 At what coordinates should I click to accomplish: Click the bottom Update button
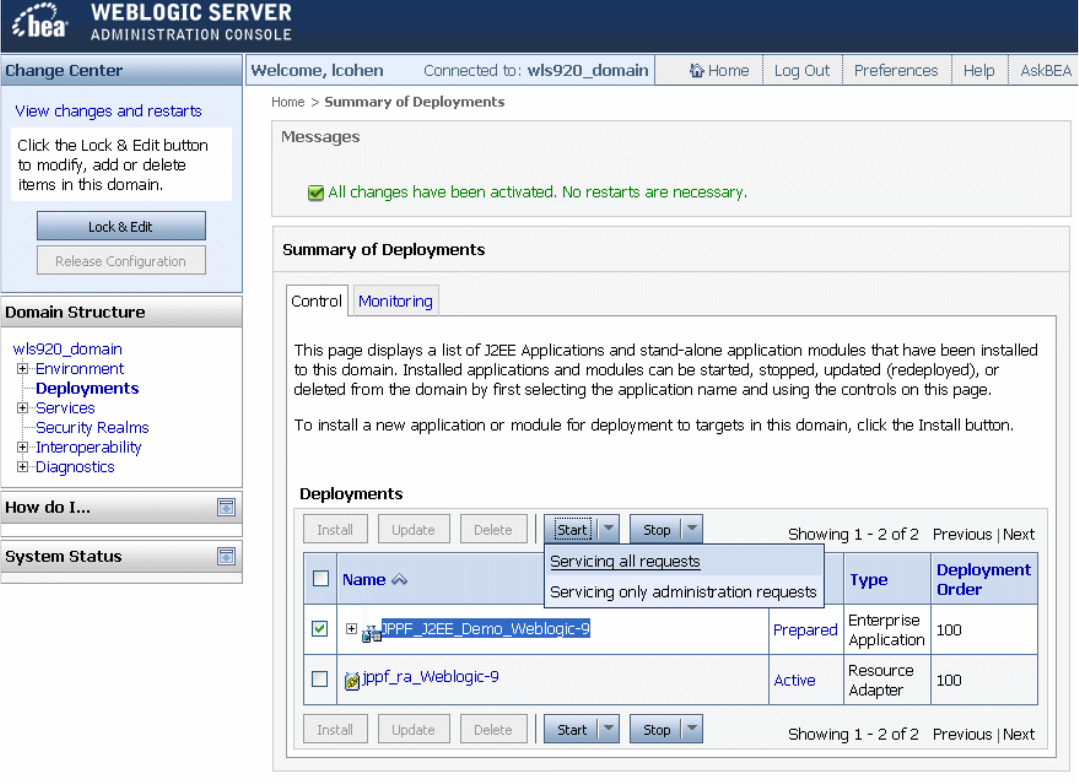tap(414, 729)
